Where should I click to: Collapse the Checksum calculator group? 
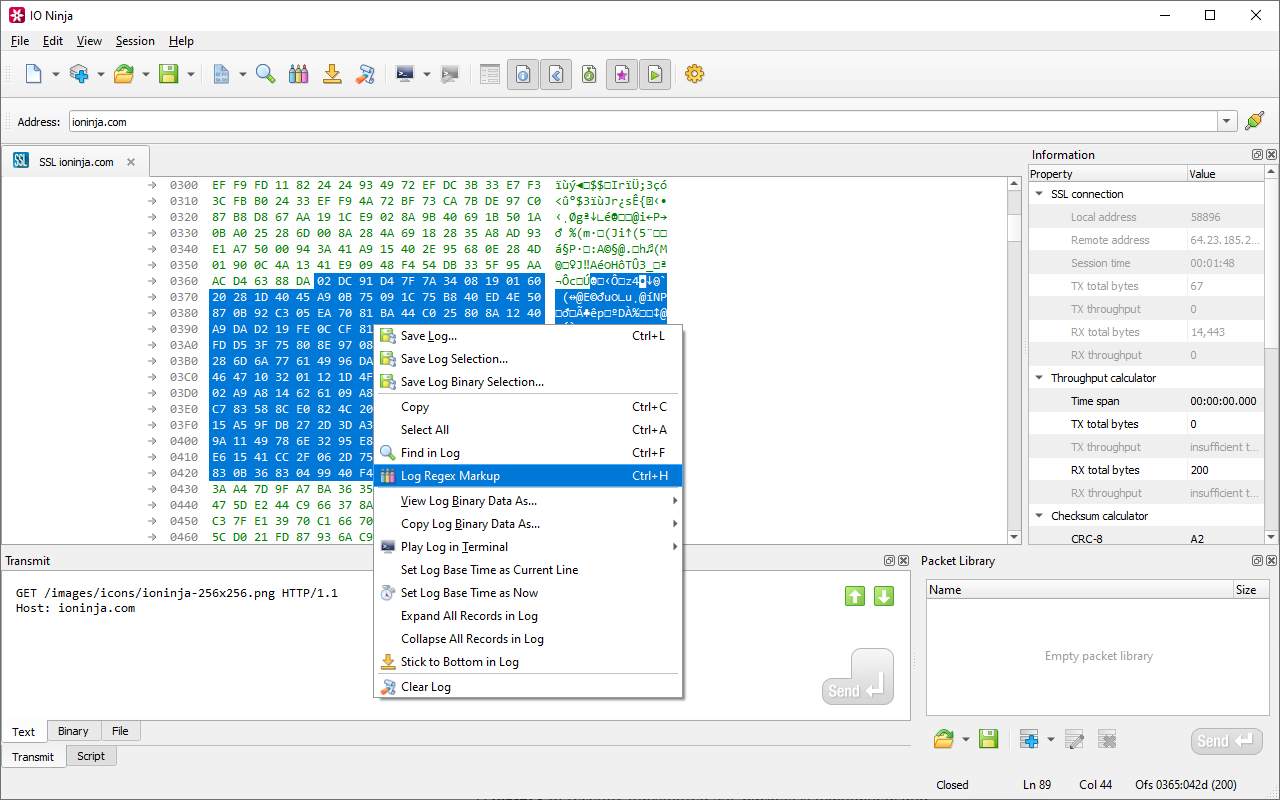point(1039,516)
